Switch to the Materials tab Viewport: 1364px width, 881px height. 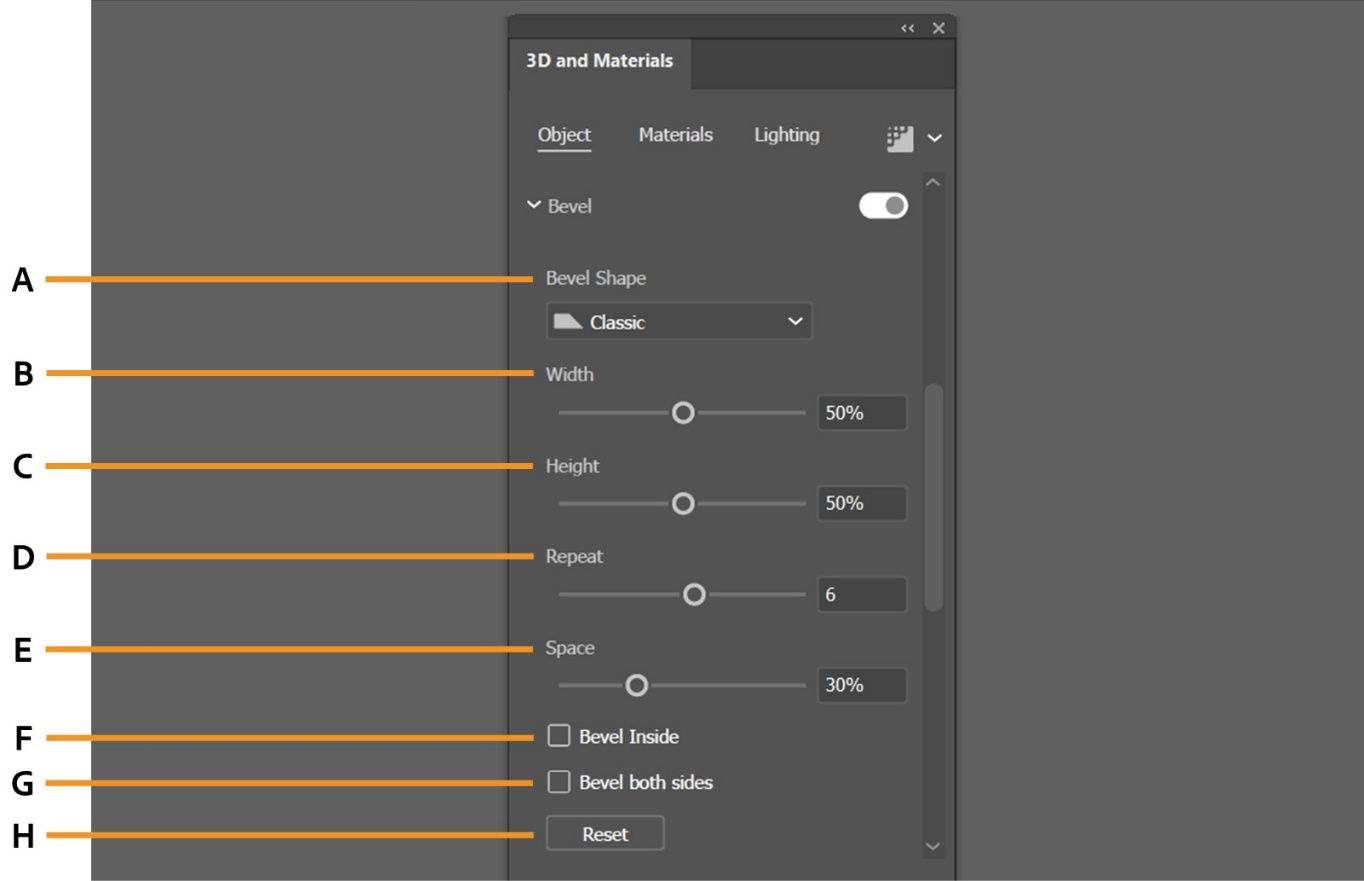click(675, 135)
